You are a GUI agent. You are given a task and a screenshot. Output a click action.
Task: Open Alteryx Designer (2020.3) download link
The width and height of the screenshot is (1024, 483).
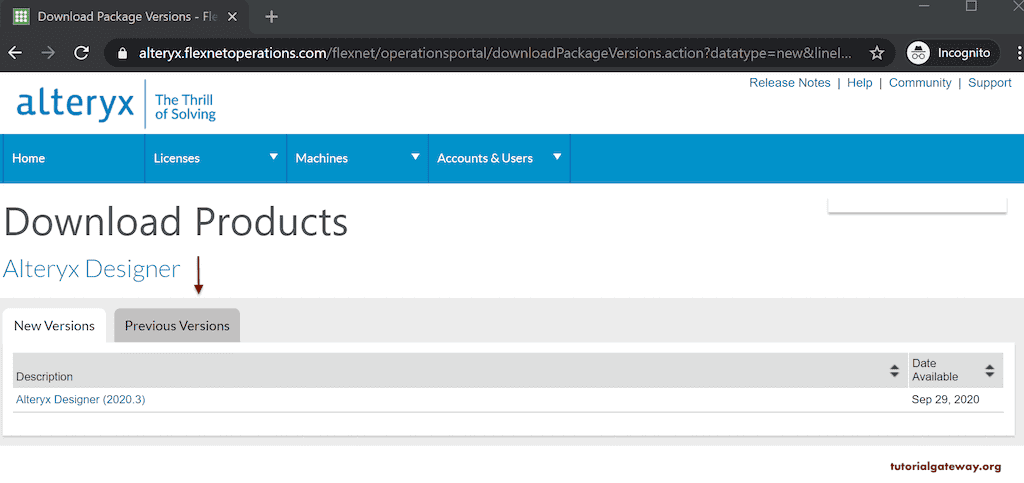[x=80, y=399]
